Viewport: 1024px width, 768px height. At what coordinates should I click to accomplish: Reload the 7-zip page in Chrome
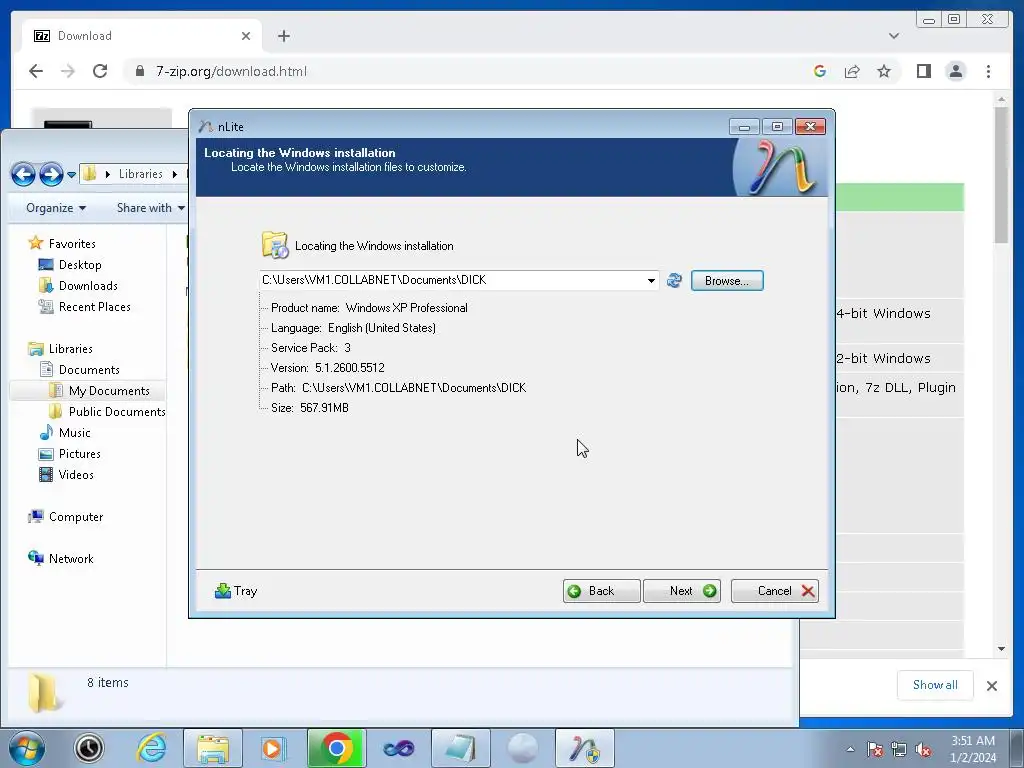click(x=100, y=71)
